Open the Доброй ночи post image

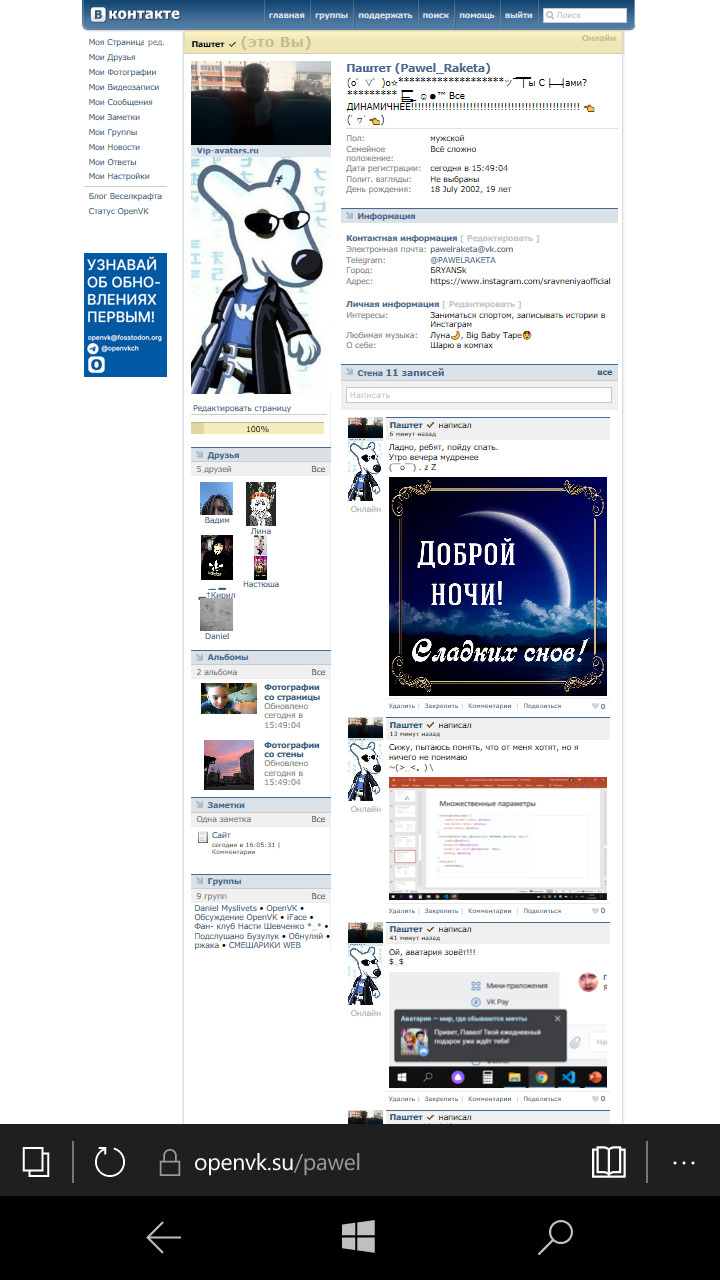pyautogui.click(x=497, y=586)
